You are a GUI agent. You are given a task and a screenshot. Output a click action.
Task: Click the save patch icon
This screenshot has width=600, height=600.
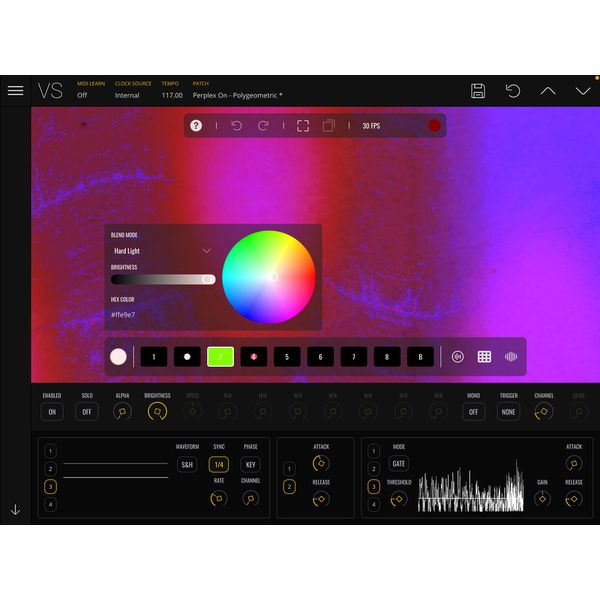(x=478, y=91)
